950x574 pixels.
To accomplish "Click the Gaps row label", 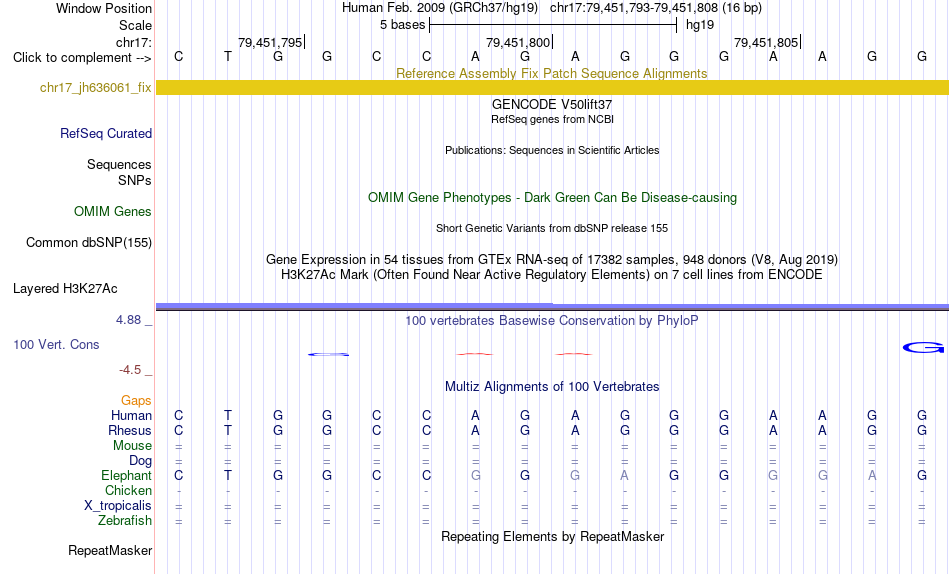I will [x=136, y=400].
